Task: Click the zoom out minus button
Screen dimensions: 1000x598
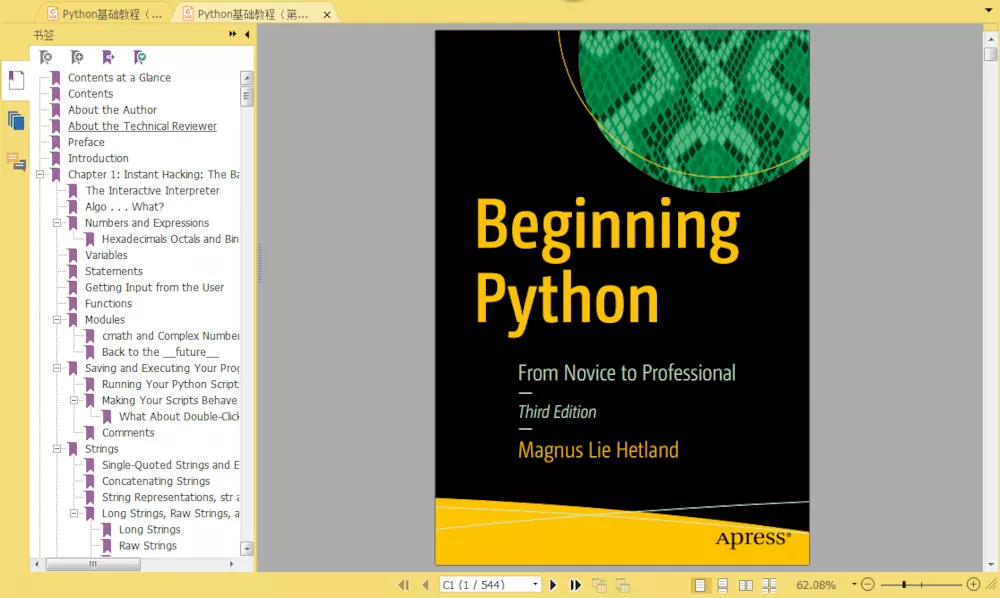Action: click(x=867, y=584)
